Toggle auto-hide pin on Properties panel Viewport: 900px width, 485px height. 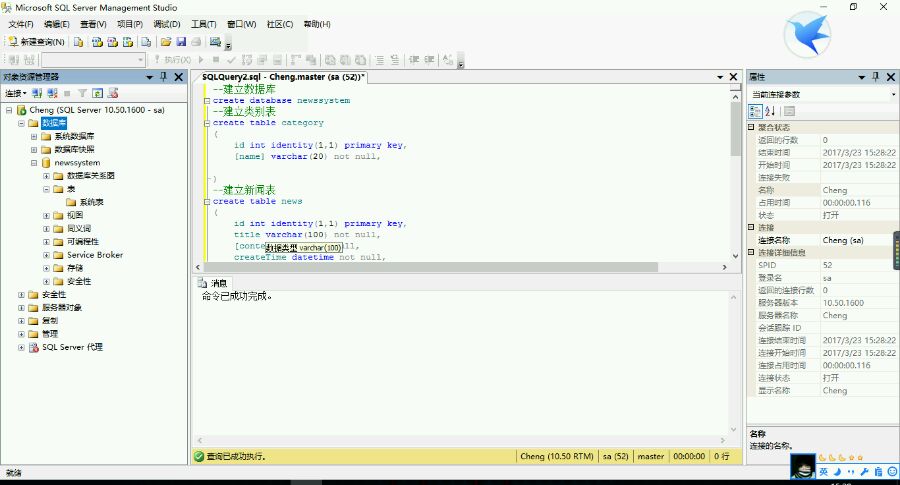point(875,76)
